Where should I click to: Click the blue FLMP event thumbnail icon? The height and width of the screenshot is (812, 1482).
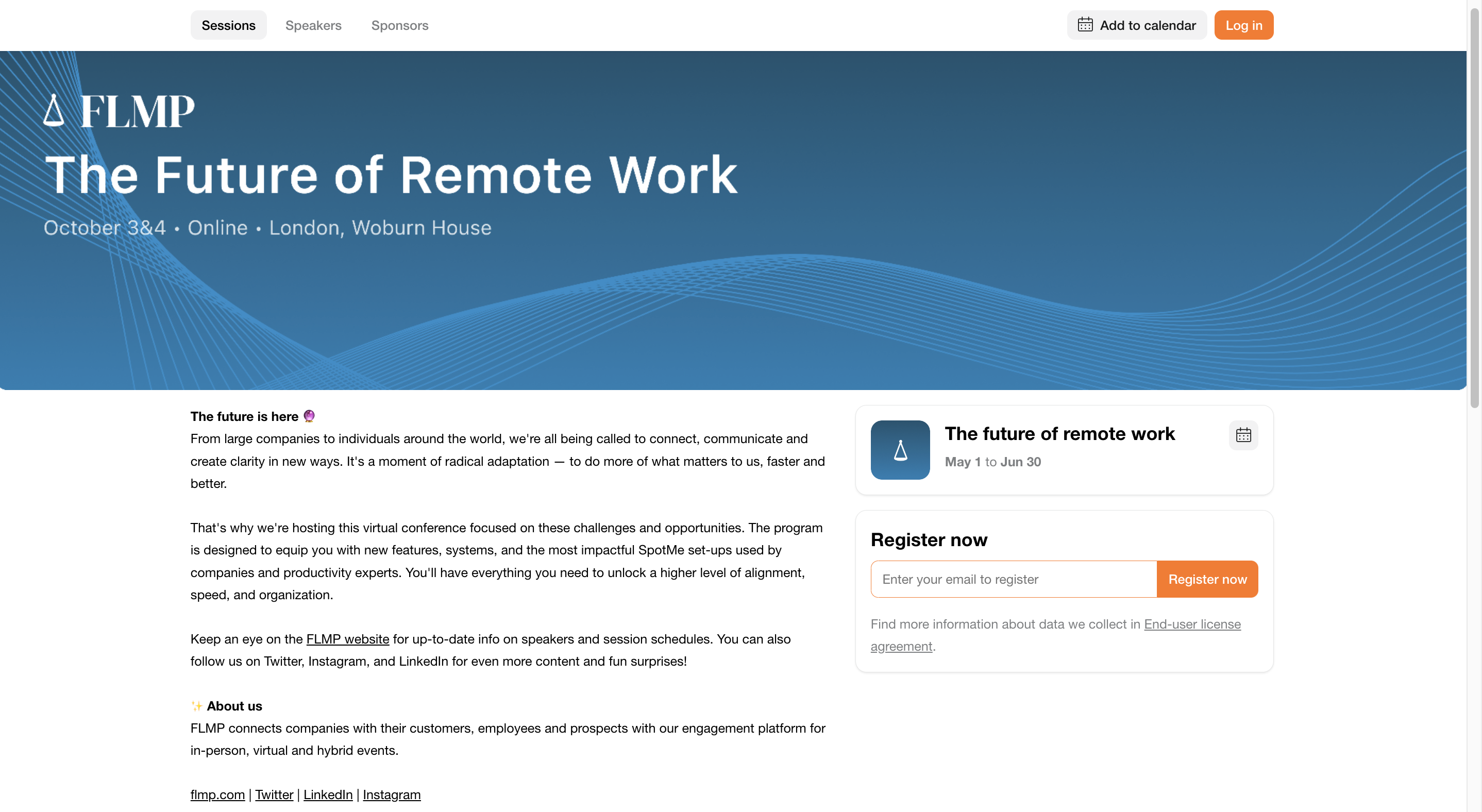click(x=900, y=450)
